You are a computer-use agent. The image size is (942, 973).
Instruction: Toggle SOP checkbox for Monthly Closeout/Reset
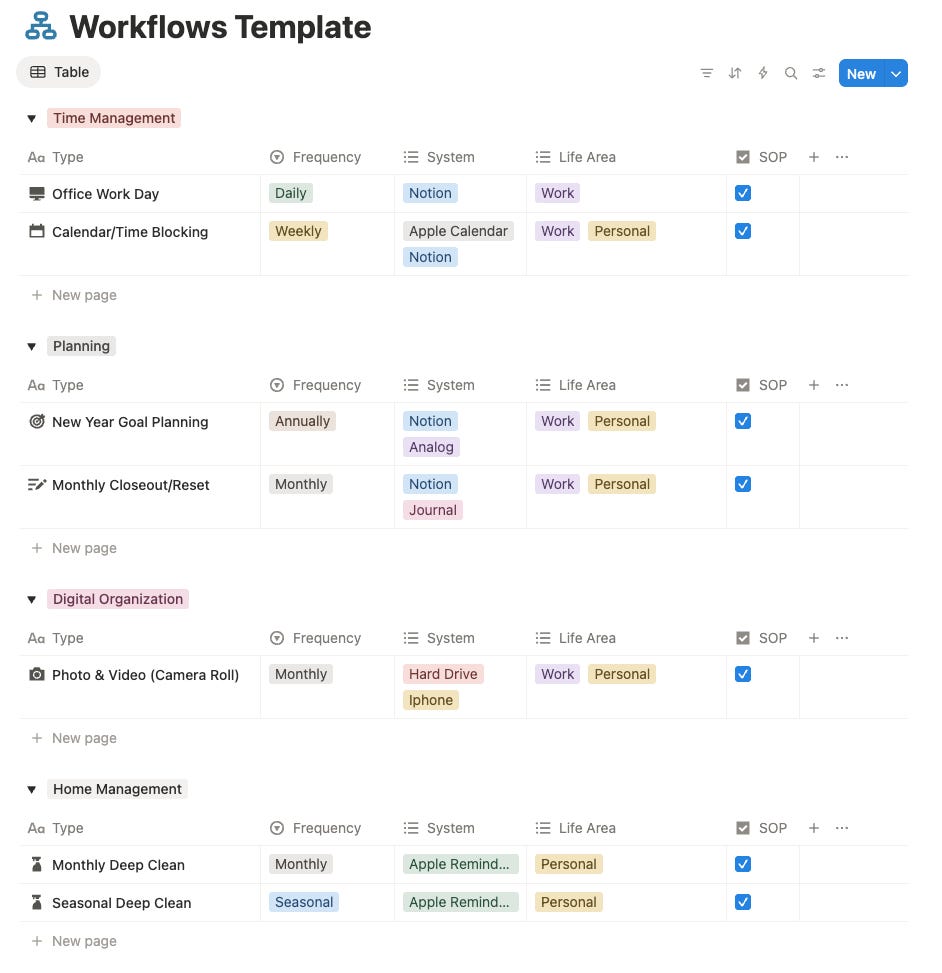coord(743,484)
